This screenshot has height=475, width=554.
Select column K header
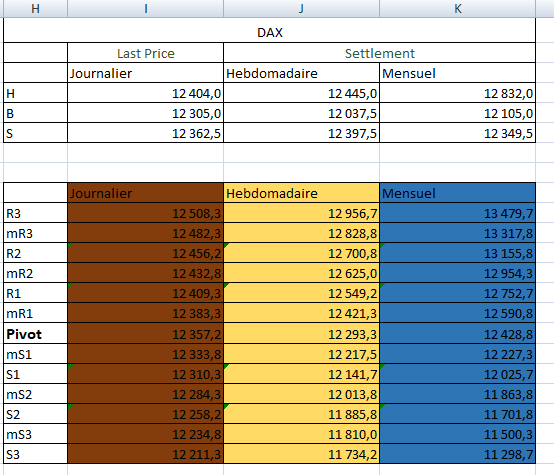pyautogui.click(x=458, y=8)
